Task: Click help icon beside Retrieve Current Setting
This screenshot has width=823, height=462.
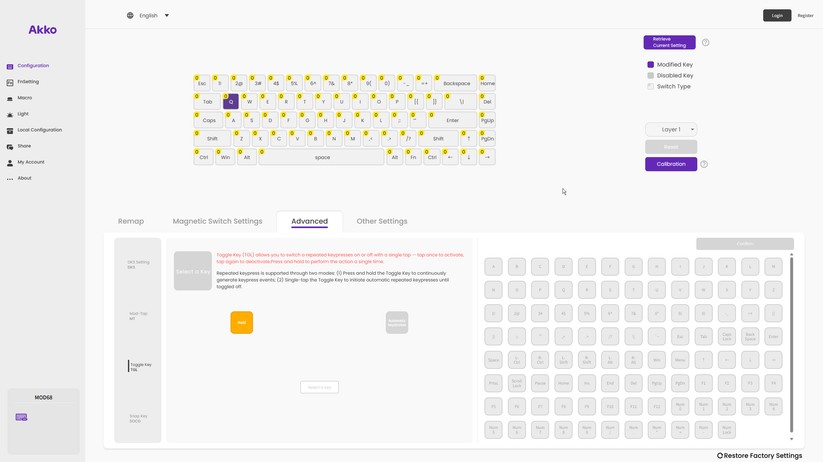Action: point(705,43)
